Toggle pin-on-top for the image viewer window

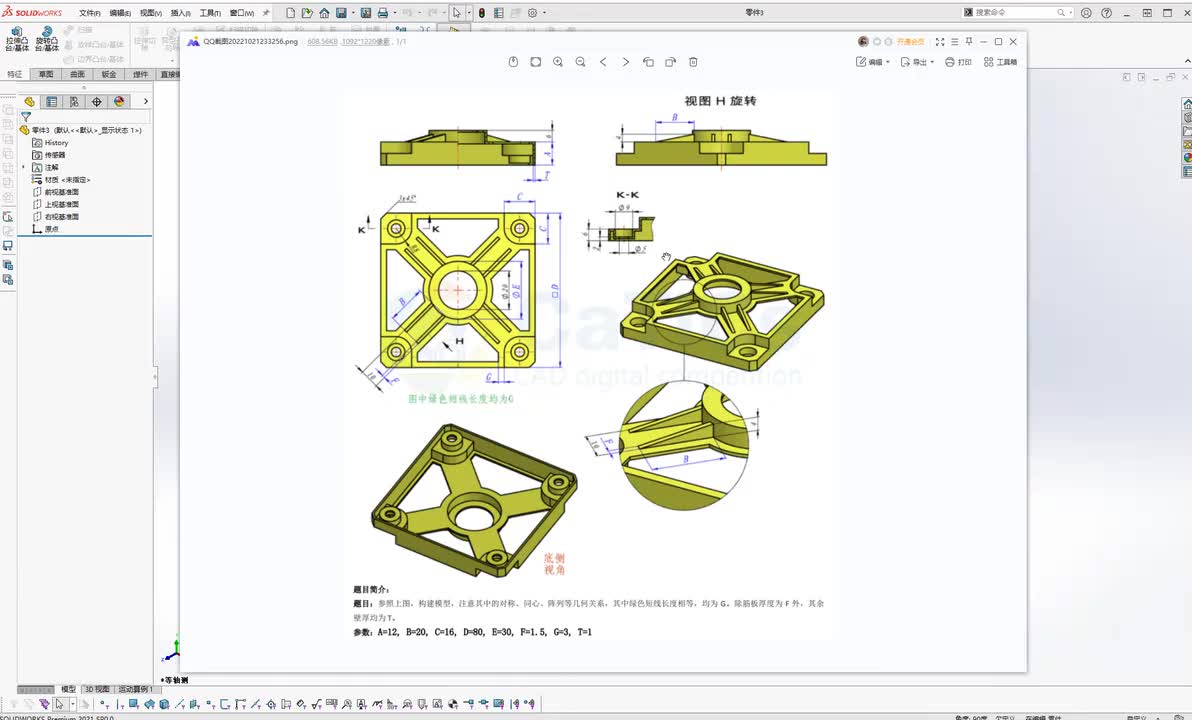tap(969, 42)
